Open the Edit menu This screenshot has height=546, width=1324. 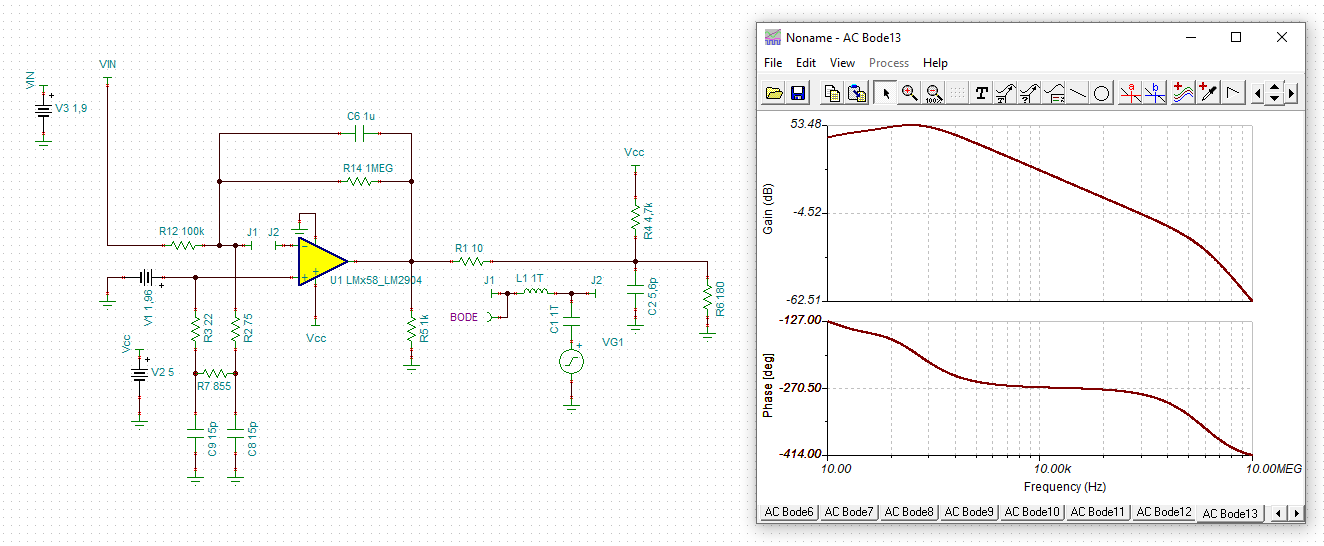coord(806,62)
